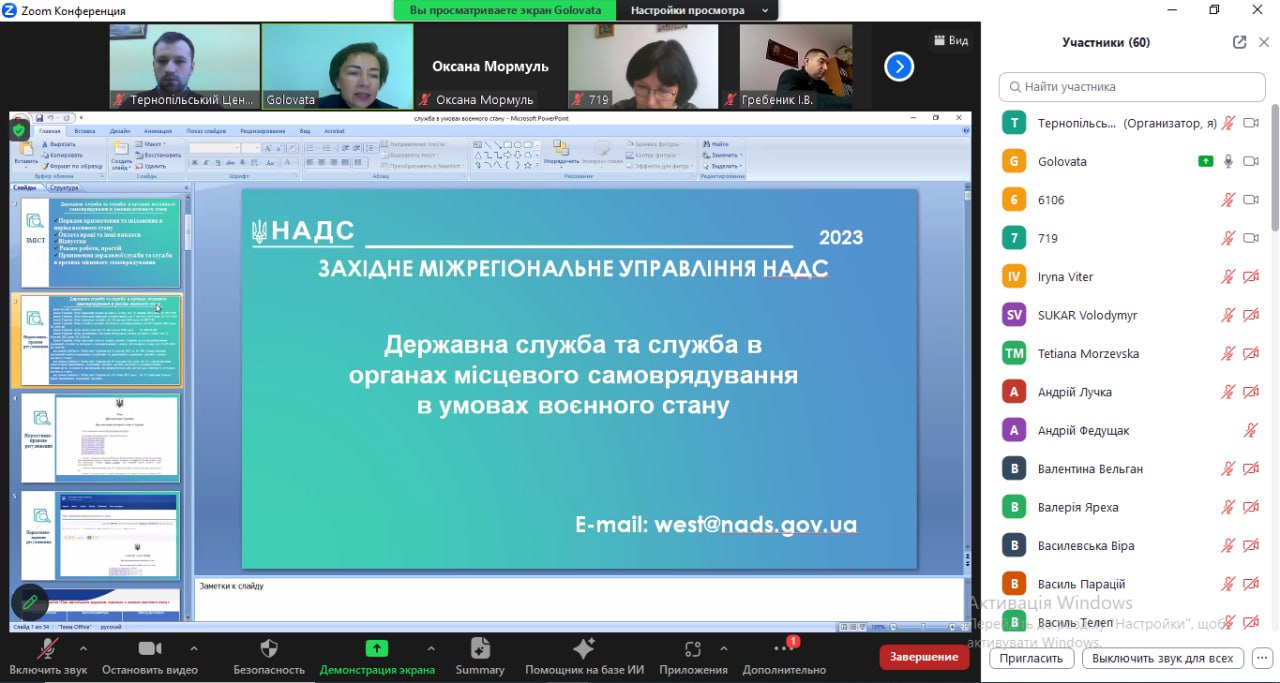1280x683 pixels.
Task: Pop out the participants panel
Action: 1240,42
